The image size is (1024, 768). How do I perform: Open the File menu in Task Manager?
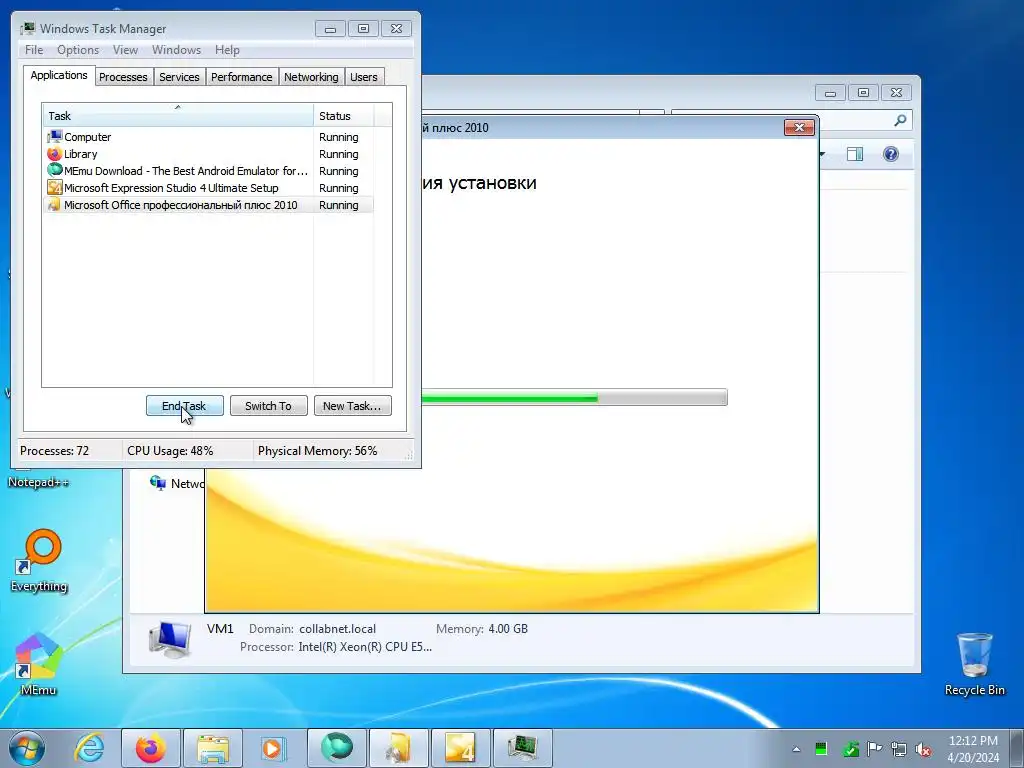coord(34,50)
